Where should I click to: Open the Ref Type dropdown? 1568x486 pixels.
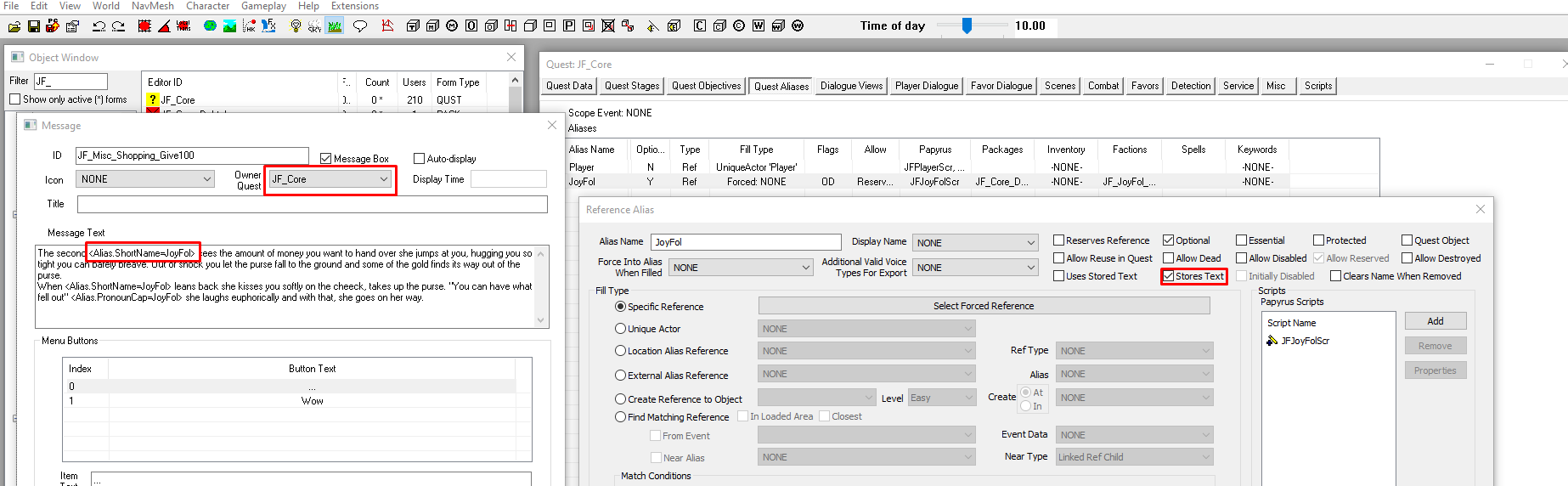click(1135, 351)
